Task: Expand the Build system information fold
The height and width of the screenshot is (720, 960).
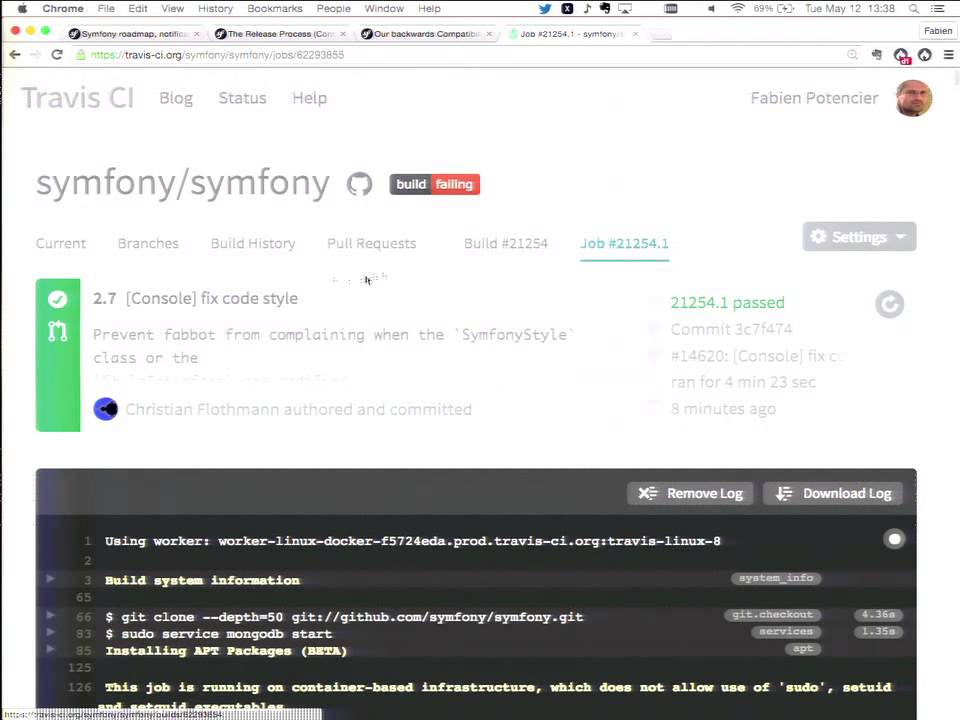Action: 50,578
